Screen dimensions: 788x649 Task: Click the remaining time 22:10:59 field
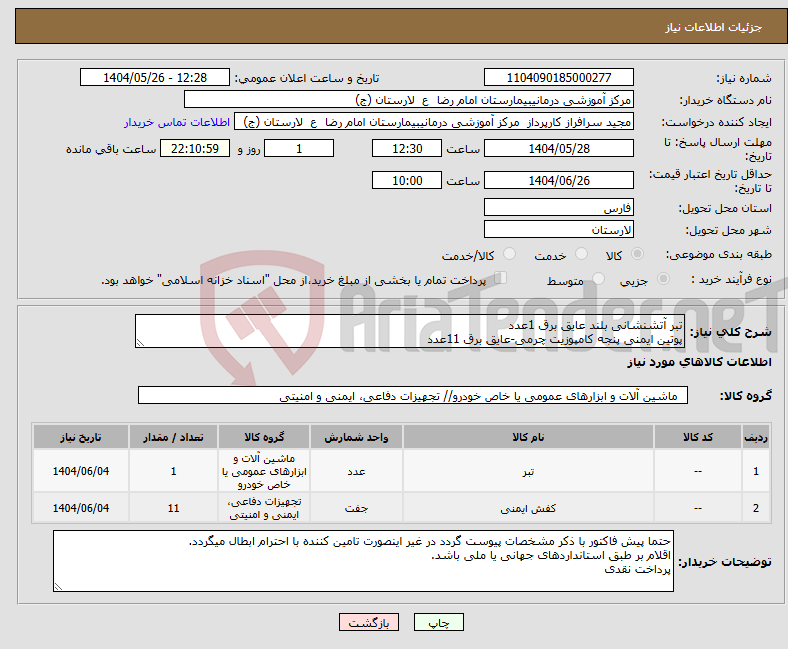(195, 148)
